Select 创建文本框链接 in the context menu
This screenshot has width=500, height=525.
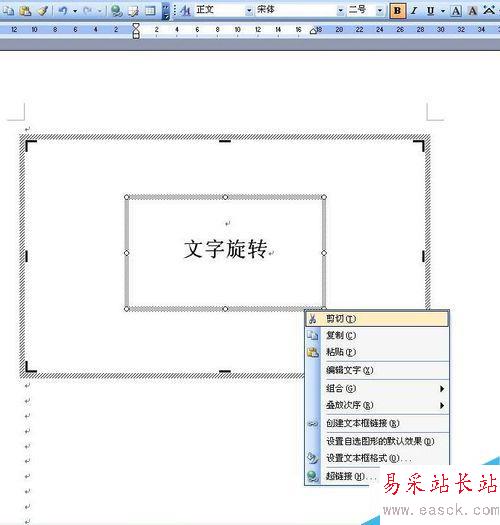pyautogui.click(x=377, y=423)
